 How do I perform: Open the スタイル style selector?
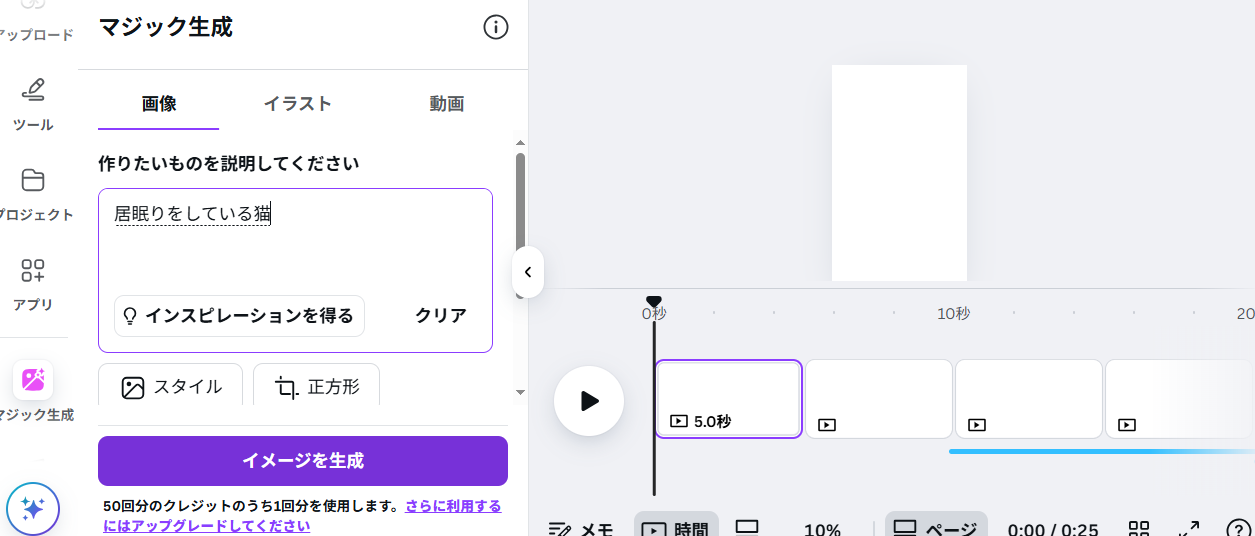171,387
